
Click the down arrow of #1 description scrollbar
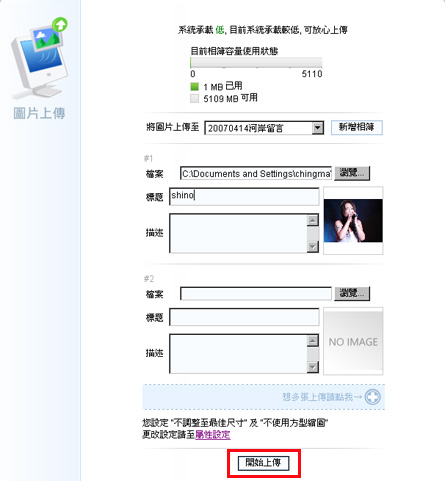pos(313,247)
